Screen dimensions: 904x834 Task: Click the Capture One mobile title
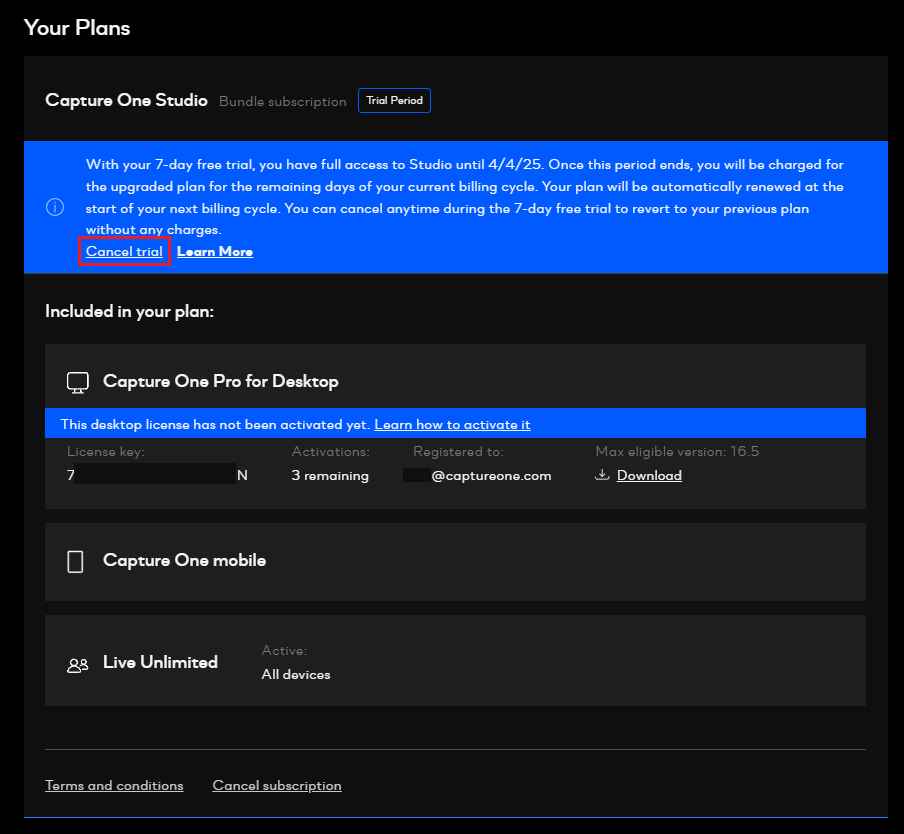[x=184, y=560]
